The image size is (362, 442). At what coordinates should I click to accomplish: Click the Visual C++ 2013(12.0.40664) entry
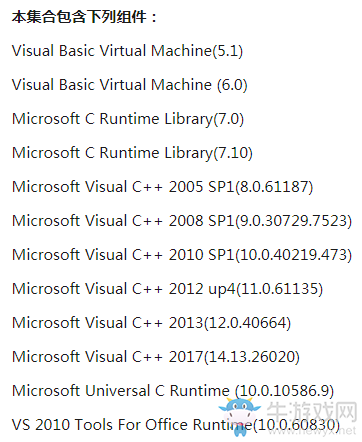click(151, 323)
